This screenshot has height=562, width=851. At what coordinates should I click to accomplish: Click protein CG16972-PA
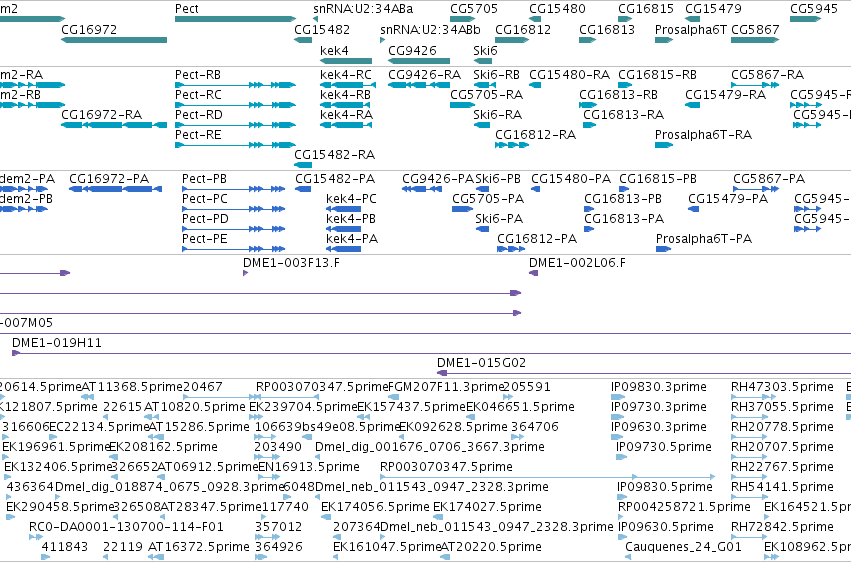(116, 189)
